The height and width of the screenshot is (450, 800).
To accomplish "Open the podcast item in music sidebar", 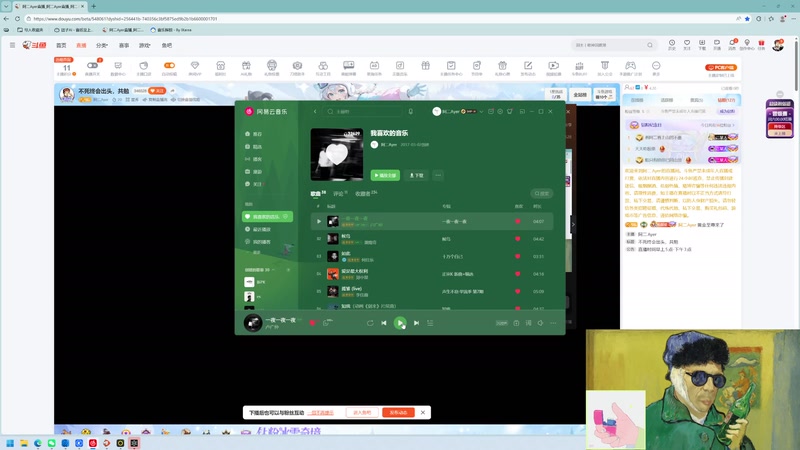I will tap(254, 159).
